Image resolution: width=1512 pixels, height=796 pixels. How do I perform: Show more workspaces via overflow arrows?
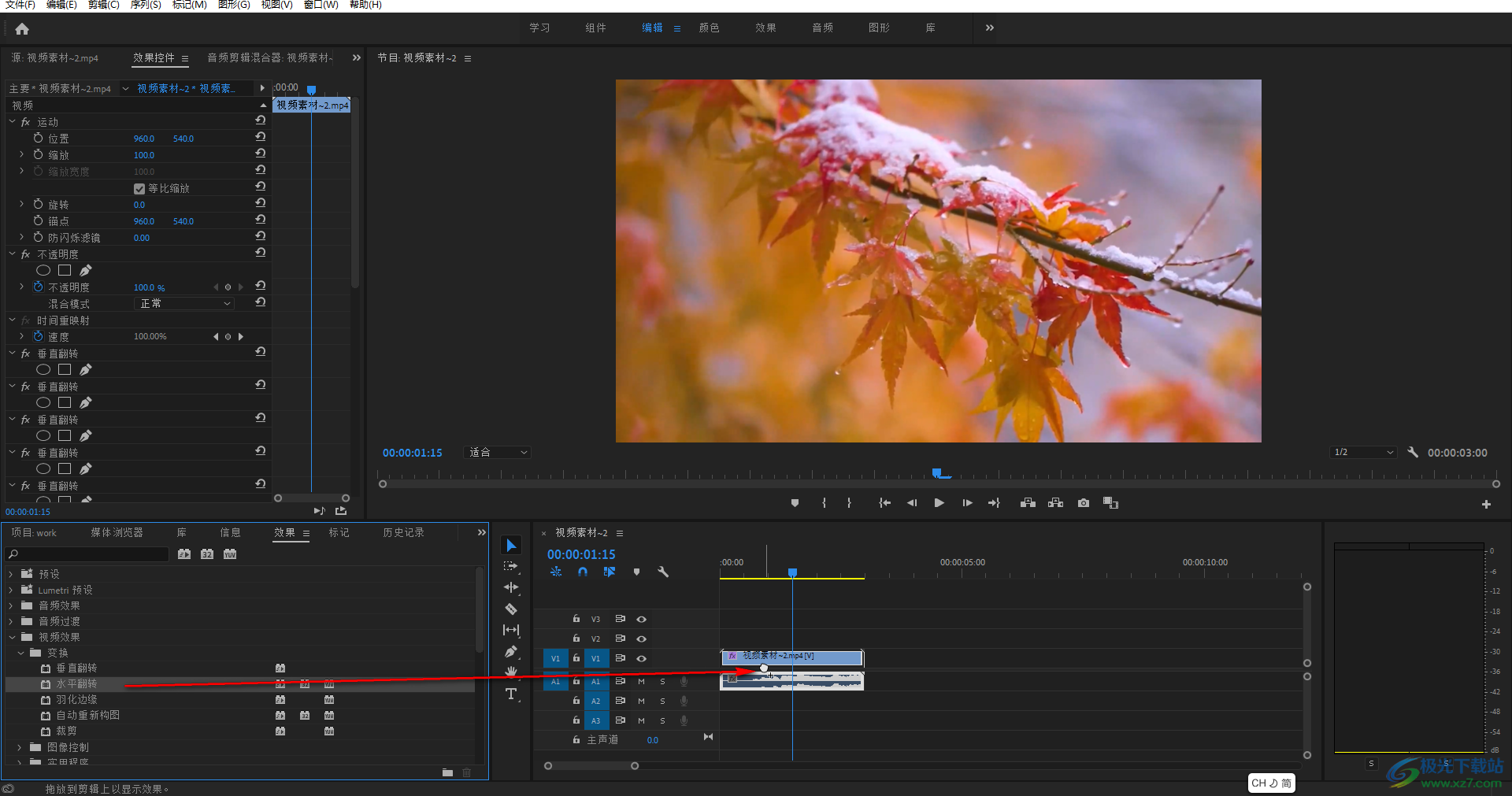click(x=990, y=28)
